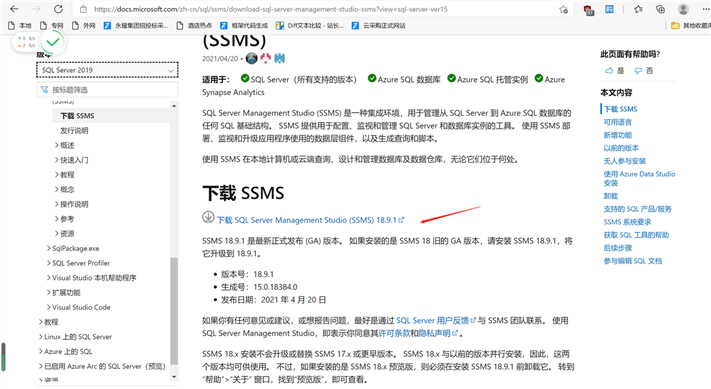Expand Azure 上的 SQL node
Image resolution: width=711 pixels, height=389 pixels.
tap(66, 351)
